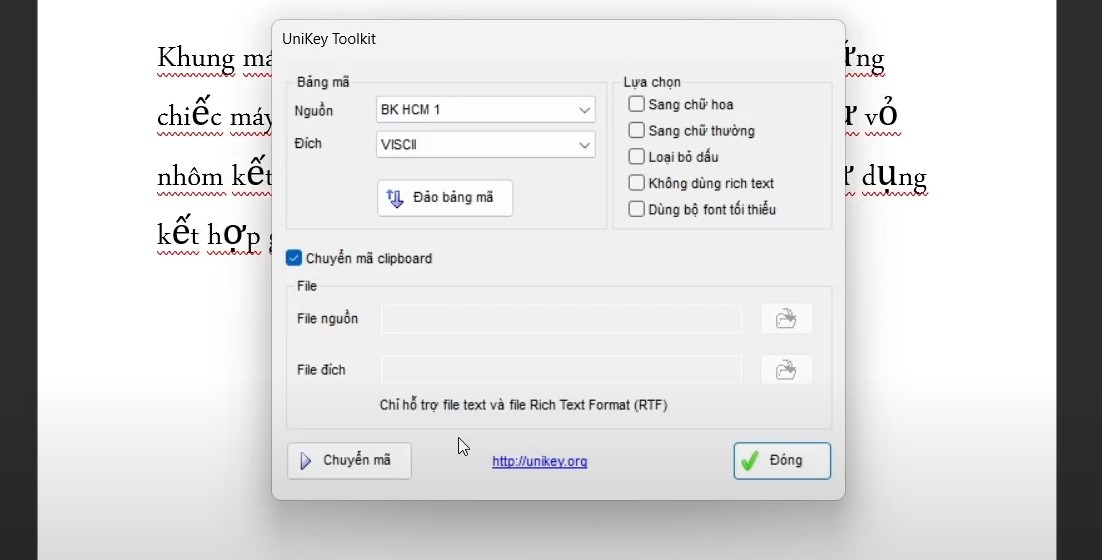Click the green checkmark icon on Đóng
The image size is (1102, 560).
[748, 461]
